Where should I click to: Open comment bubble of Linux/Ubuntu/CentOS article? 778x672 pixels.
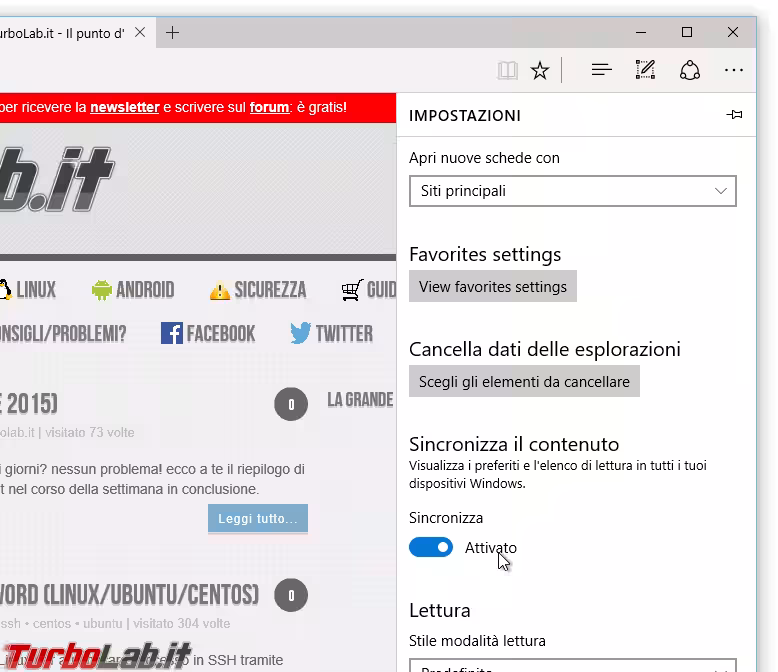(291, 595)
